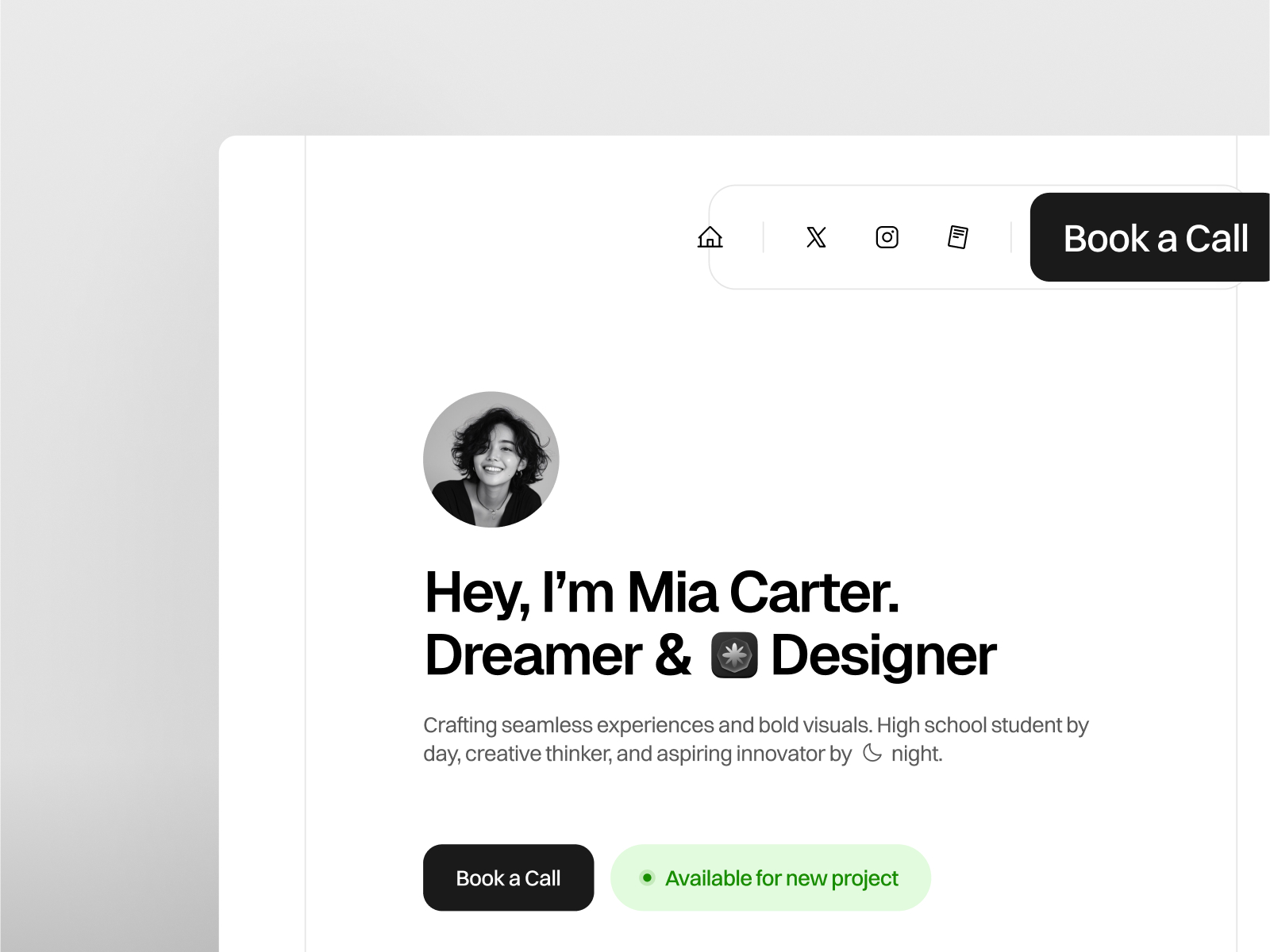1270x952 pixels.
Task: Select the word 'Designer' in the headline
Action: point(883,656)
